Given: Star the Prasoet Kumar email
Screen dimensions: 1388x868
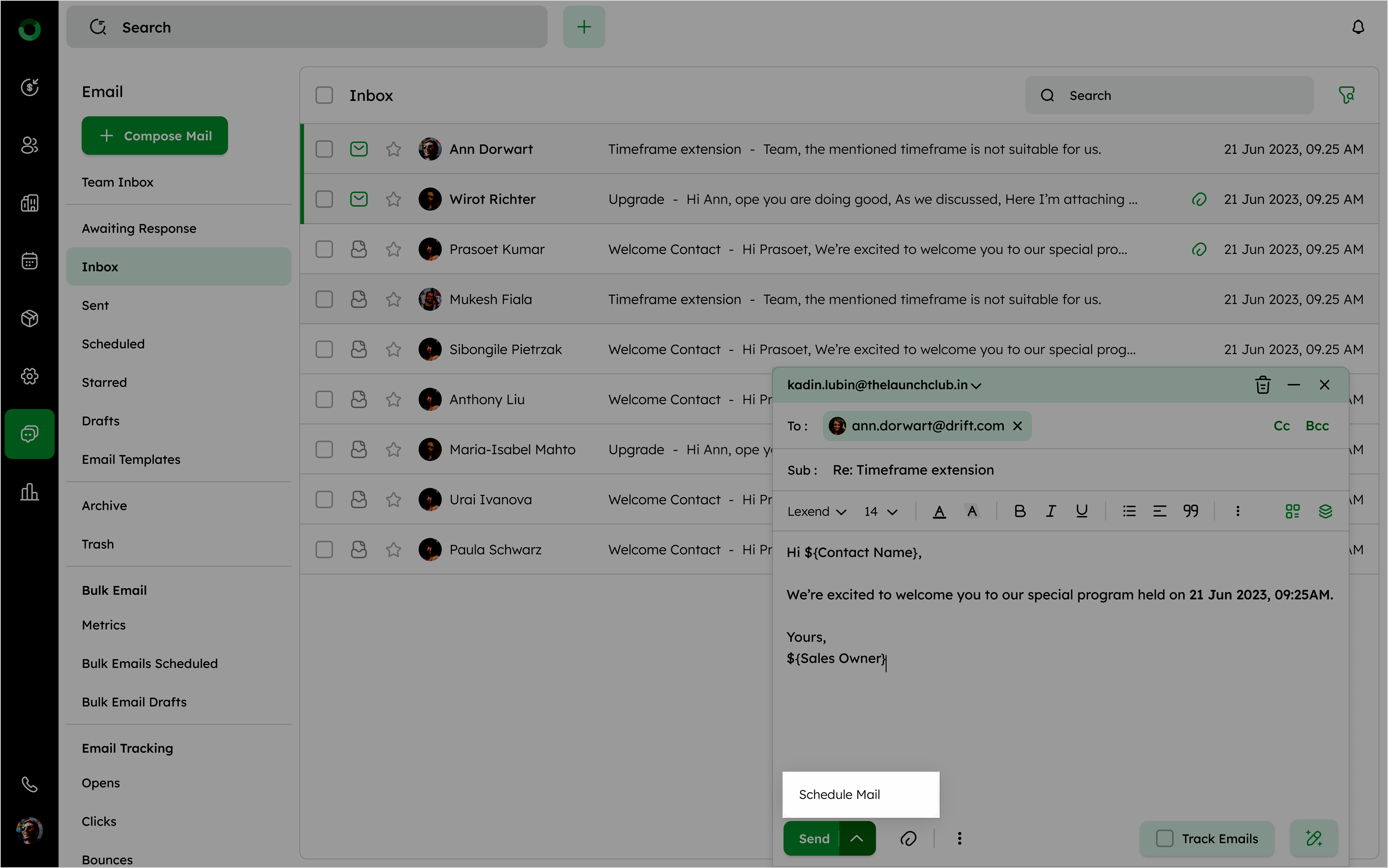Looking at the screenshot, I should pos(393,249).
